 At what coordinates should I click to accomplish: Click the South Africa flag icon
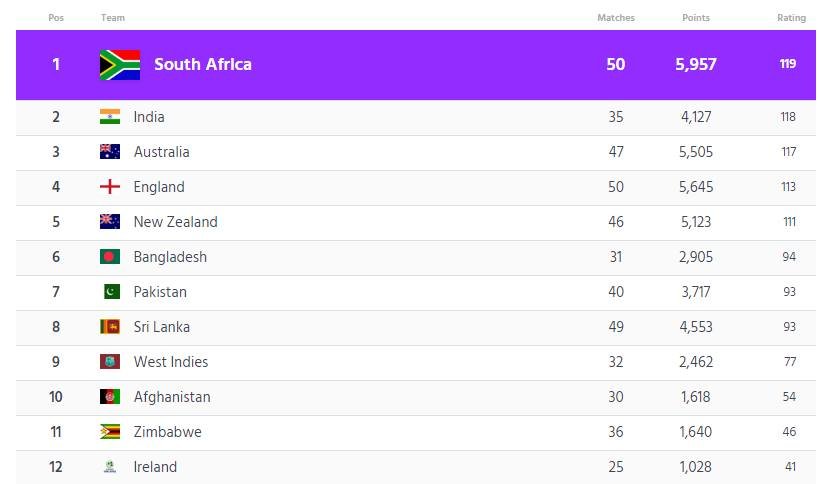click(x=120, y=65)
